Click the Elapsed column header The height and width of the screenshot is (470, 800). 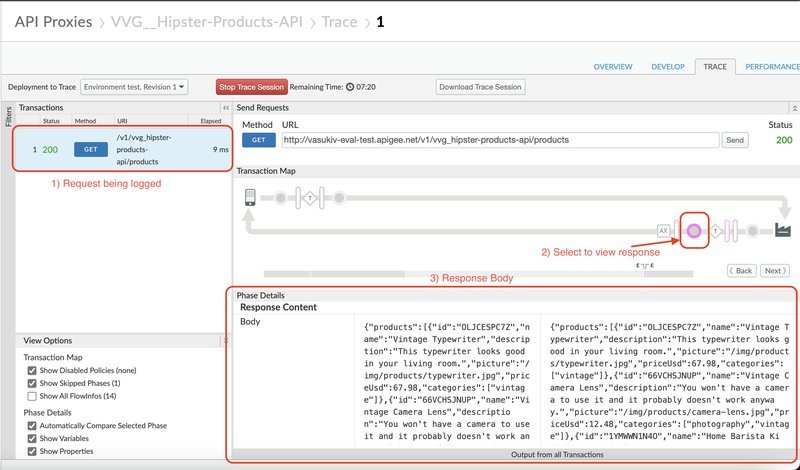coord(211,121)
